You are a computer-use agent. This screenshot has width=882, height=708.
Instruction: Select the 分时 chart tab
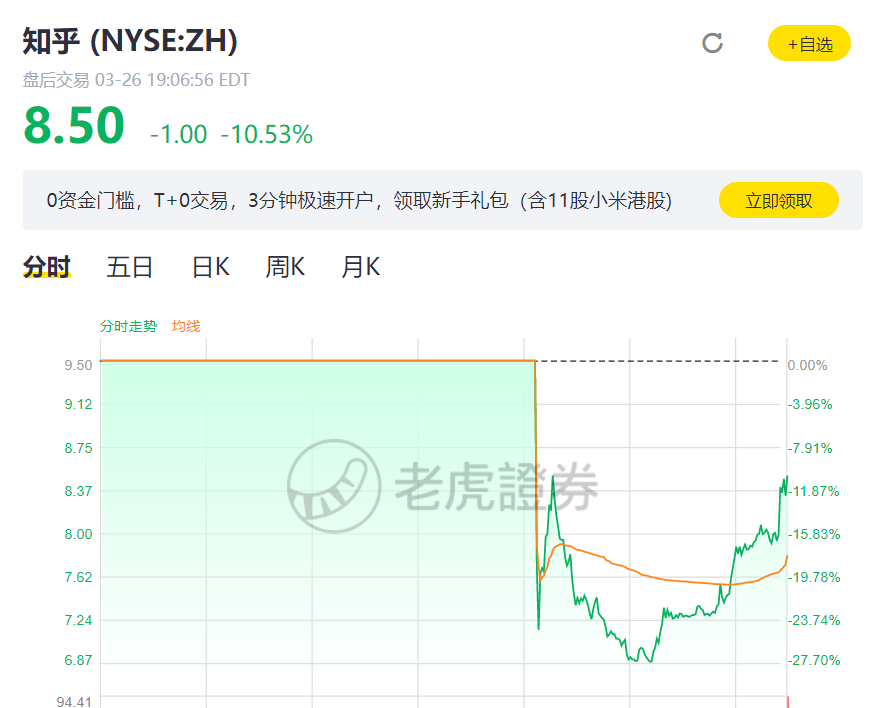(x=47, y=267)
